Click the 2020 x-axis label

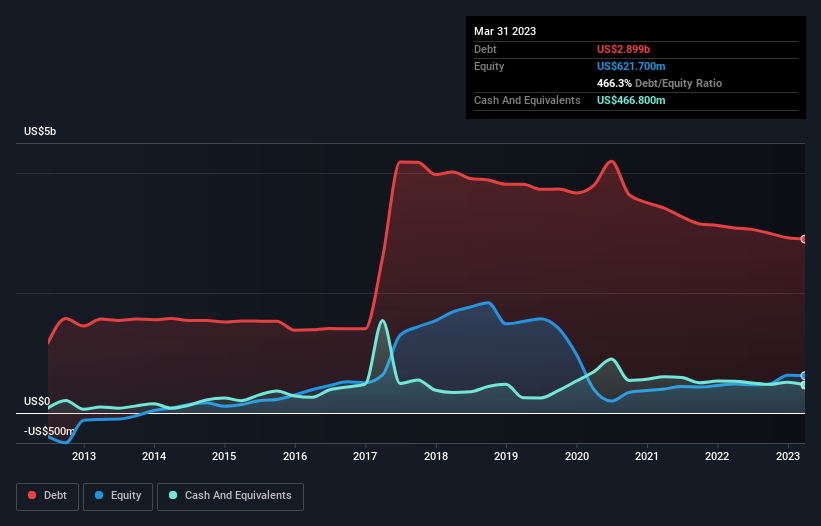pyautogui.click(x=576, y=456)
